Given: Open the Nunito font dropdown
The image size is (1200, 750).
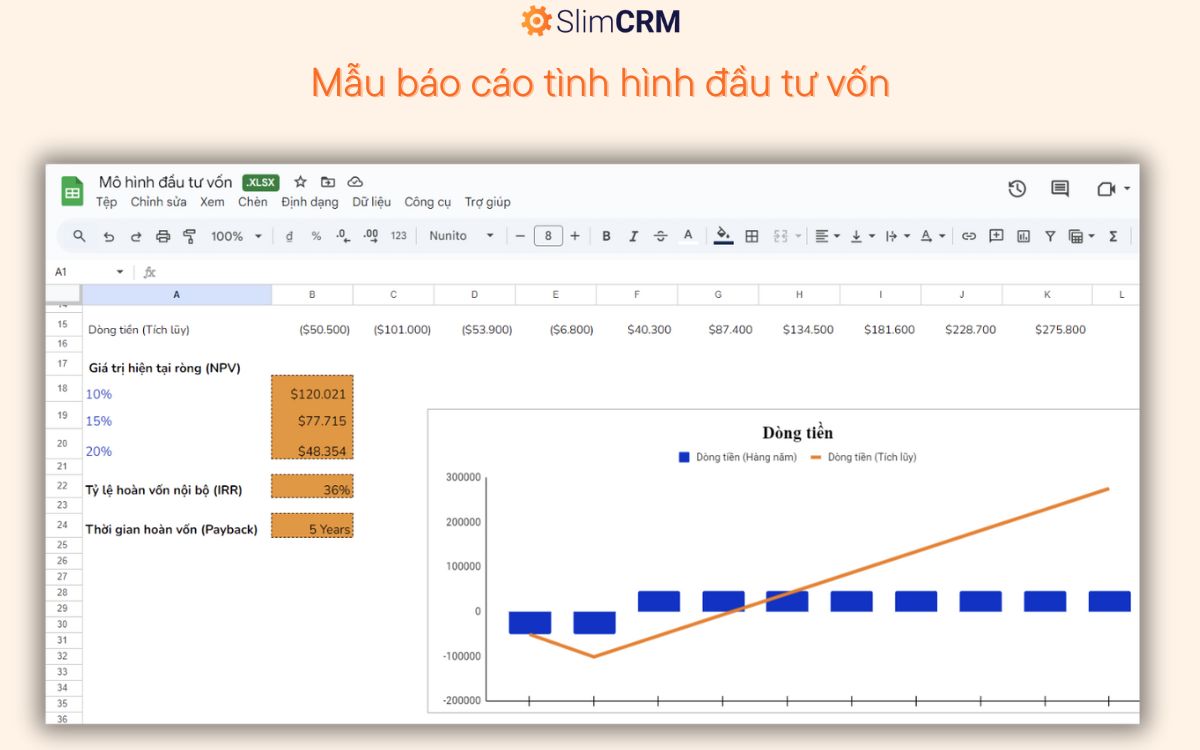Looking at the screenshot, I should tap(460, 236).
